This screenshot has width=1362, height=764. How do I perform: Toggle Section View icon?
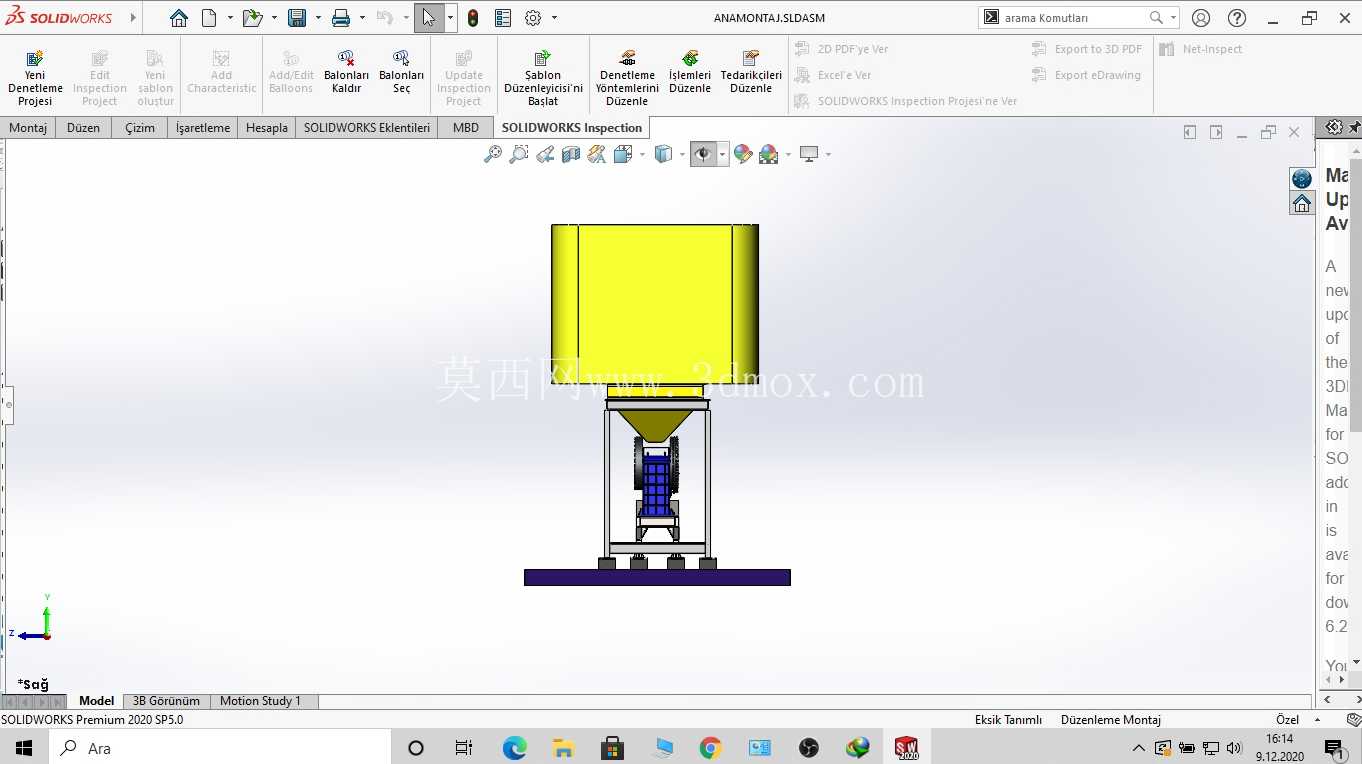click(571, 154)
